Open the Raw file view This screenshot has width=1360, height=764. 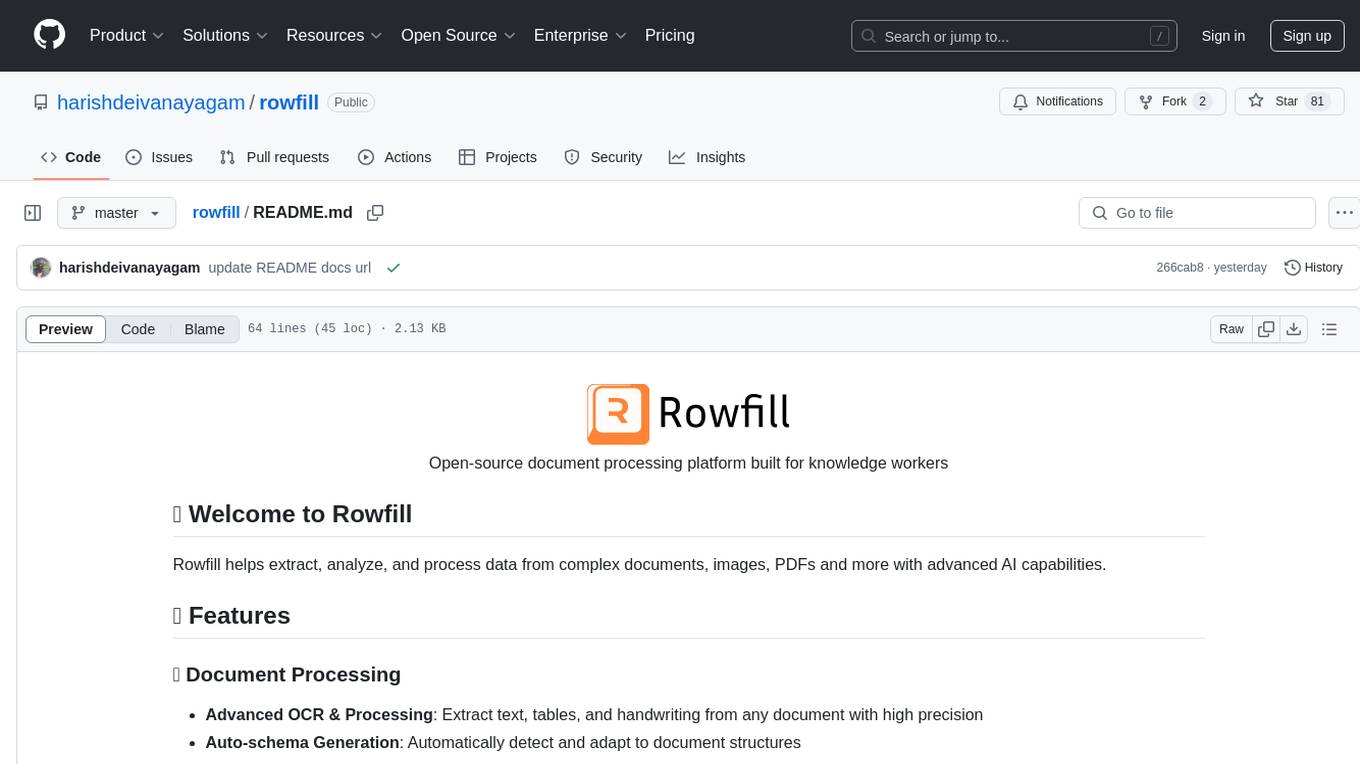tap(1231, 329)
